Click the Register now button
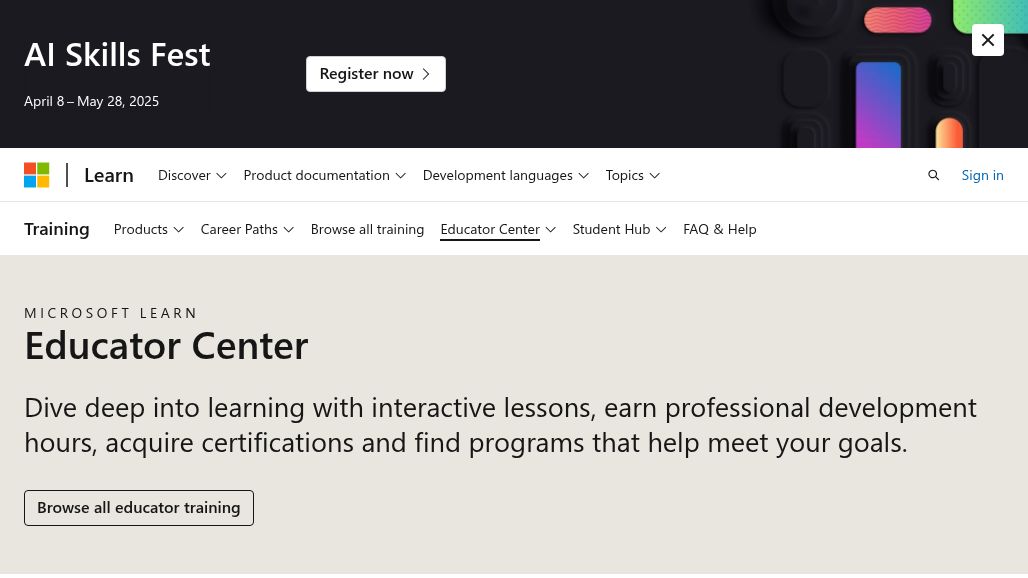Screen dimensions: 1028x578 tap(376, 74)
